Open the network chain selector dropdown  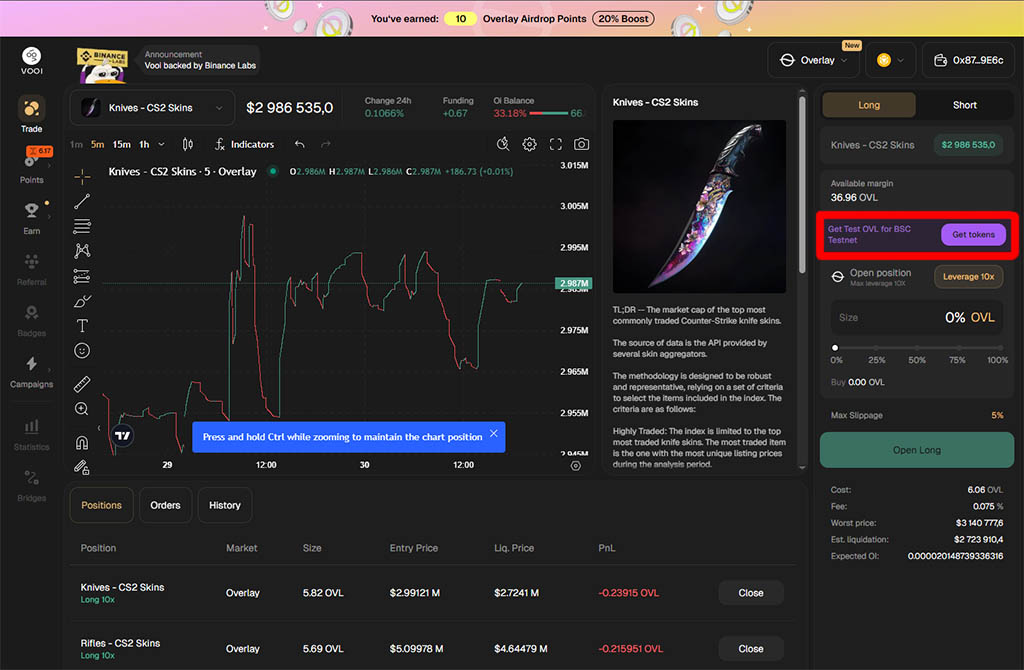(890, 60)
